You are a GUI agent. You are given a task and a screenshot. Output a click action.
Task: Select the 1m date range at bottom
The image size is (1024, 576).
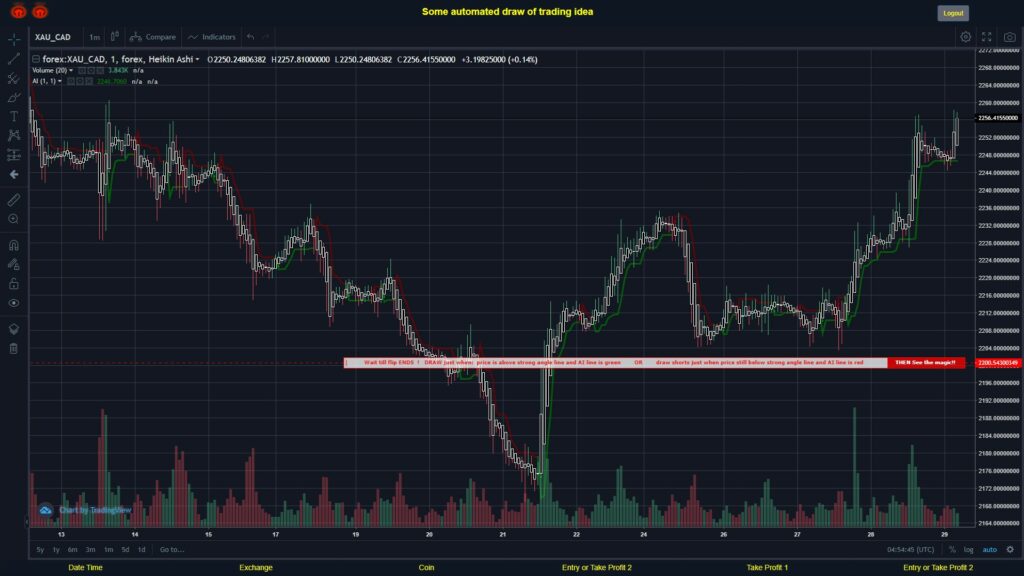[x=108, y=549]
